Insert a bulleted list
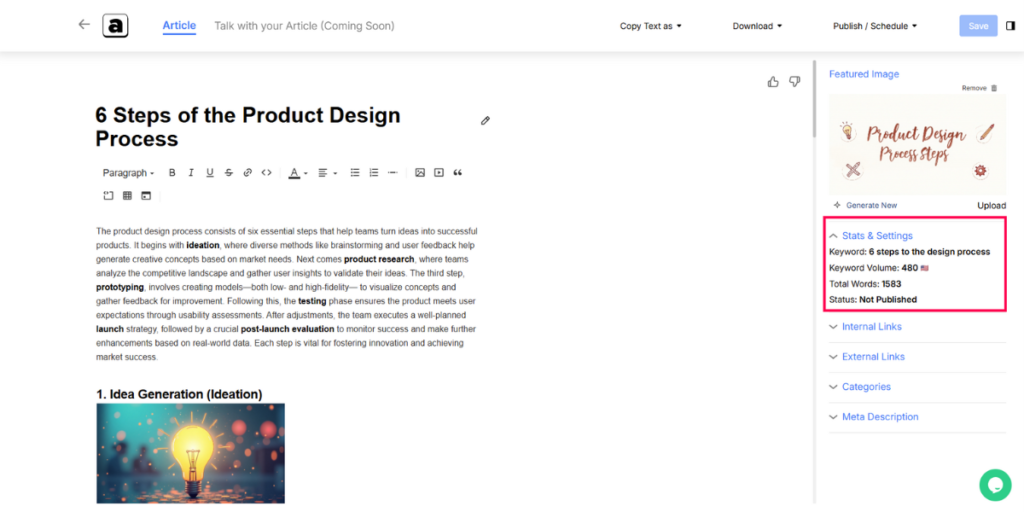The width and height of the screenshot is (1024, 512). pos(355,173)
